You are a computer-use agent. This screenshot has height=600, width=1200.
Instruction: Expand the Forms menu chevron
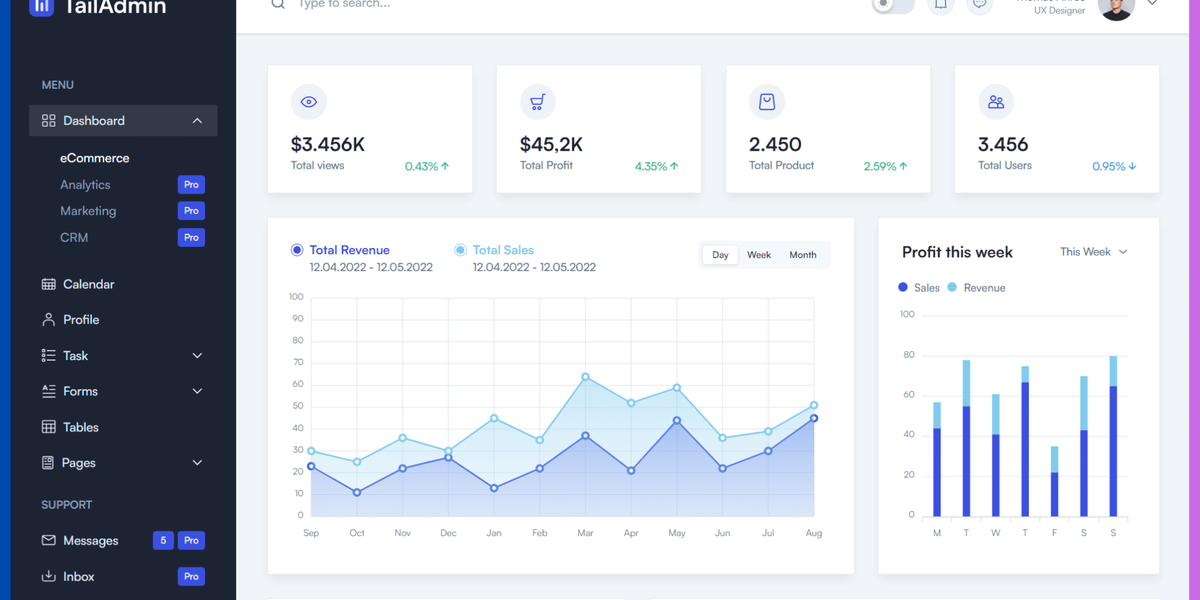click(197, 391)
